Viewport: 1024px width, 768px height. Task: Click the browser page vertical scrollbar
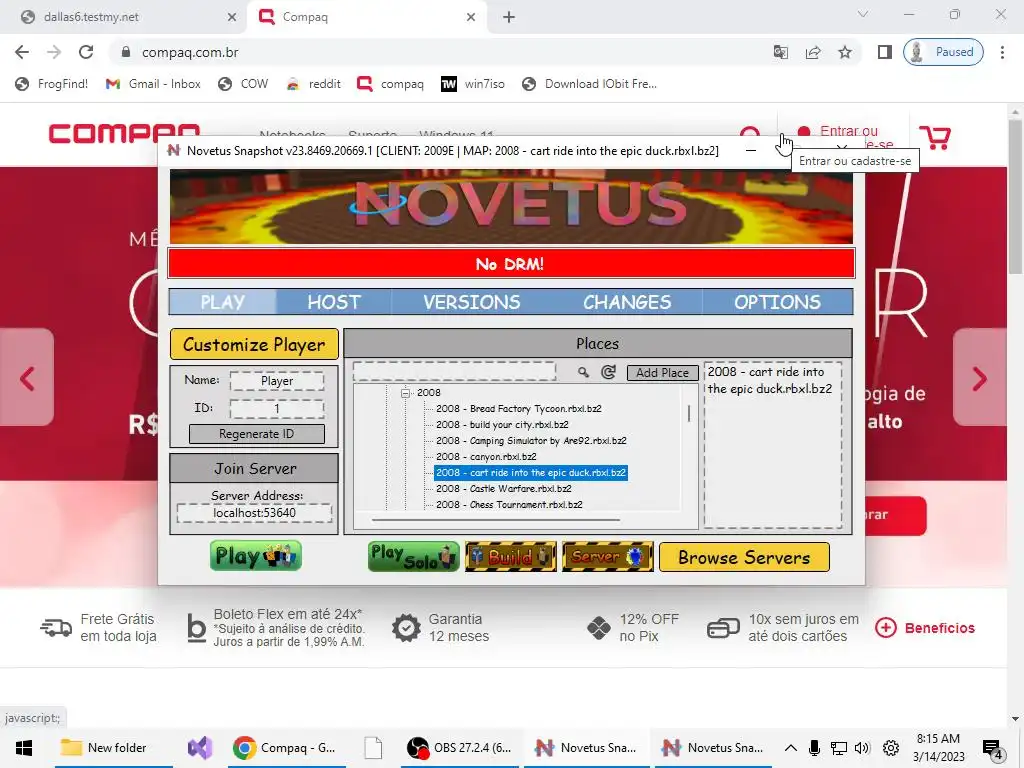click(x=1014, y=196)
